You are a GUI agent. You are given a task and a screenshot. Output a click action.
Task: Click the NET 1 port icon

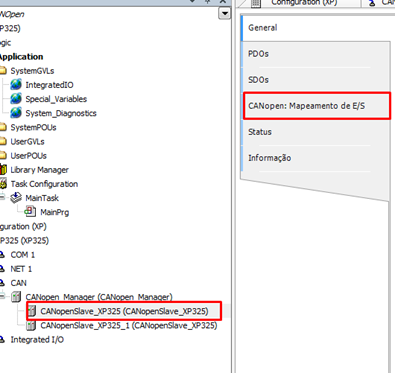(x=2, y=269)
